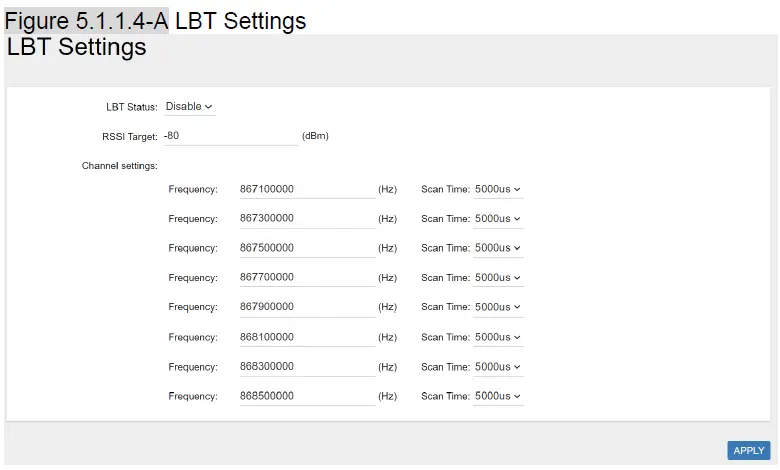Click the 868500000 frequency field
The image size is (780, 470).
click(x=306, y=396)
